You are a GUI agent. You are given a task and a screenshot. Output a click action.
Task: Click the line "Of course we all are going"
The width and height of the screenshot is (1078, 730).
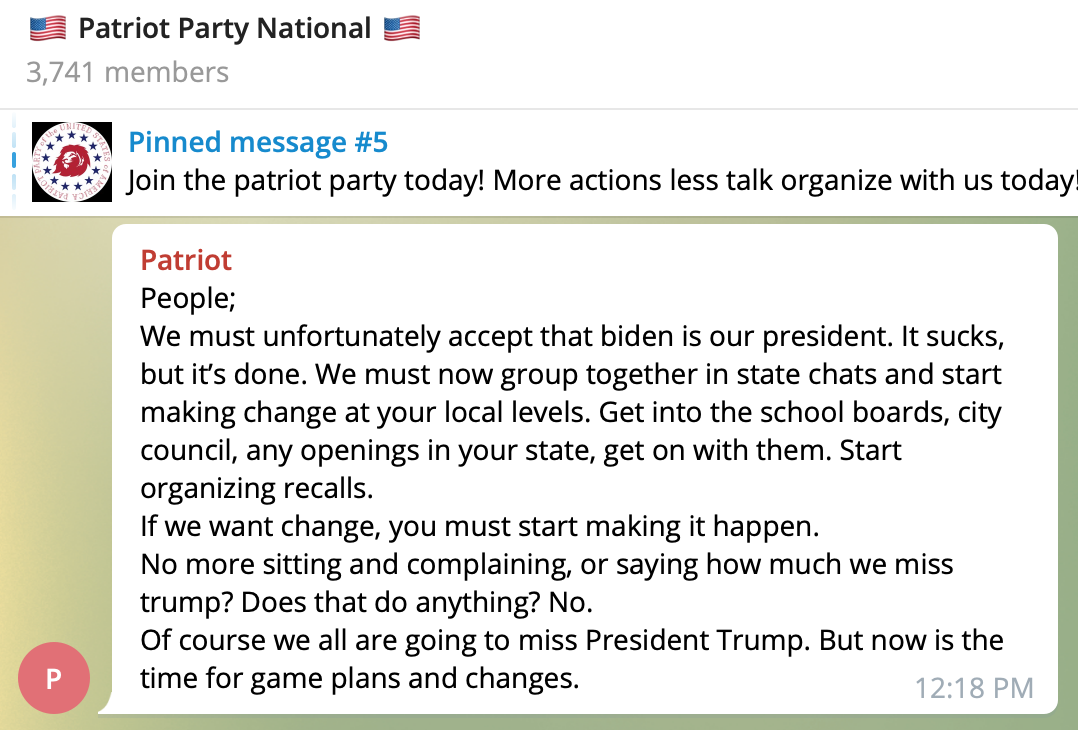[572, 640]
